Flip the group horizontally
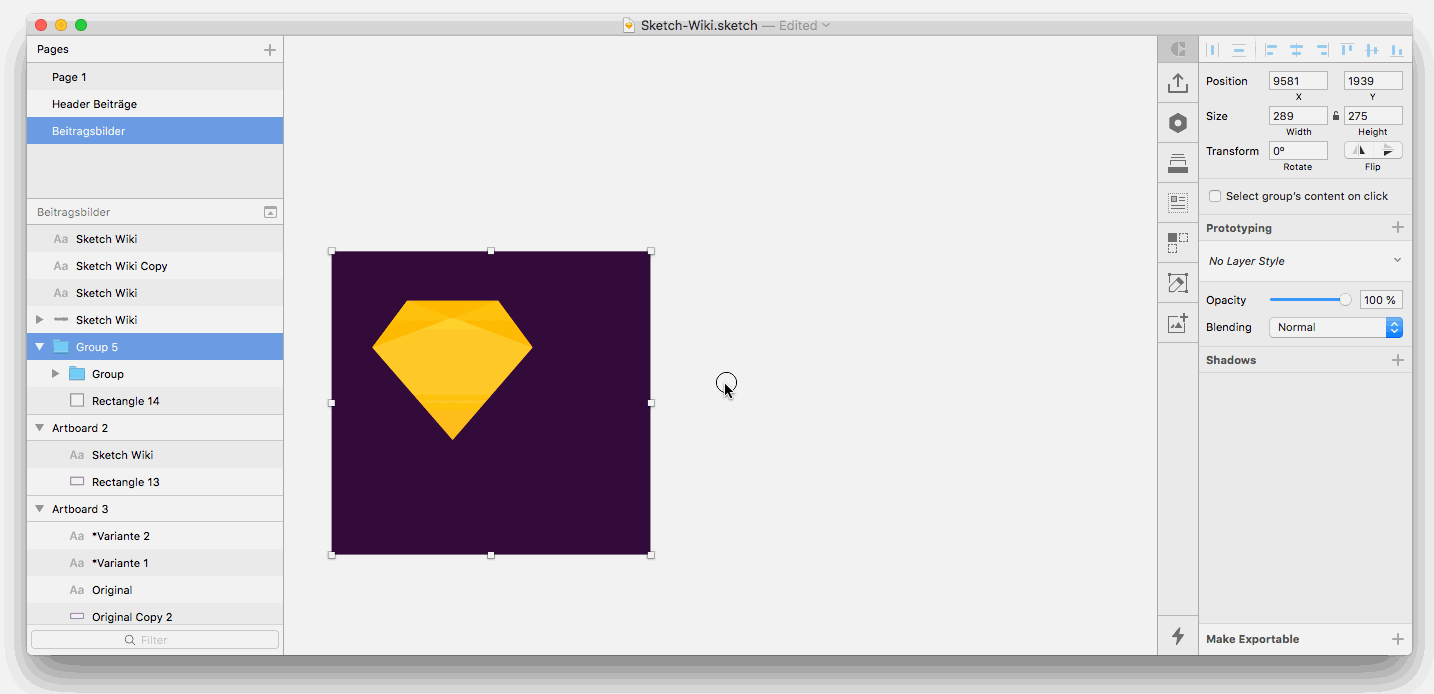Viewport: 1434px width, 694px height. (1358, 151)
